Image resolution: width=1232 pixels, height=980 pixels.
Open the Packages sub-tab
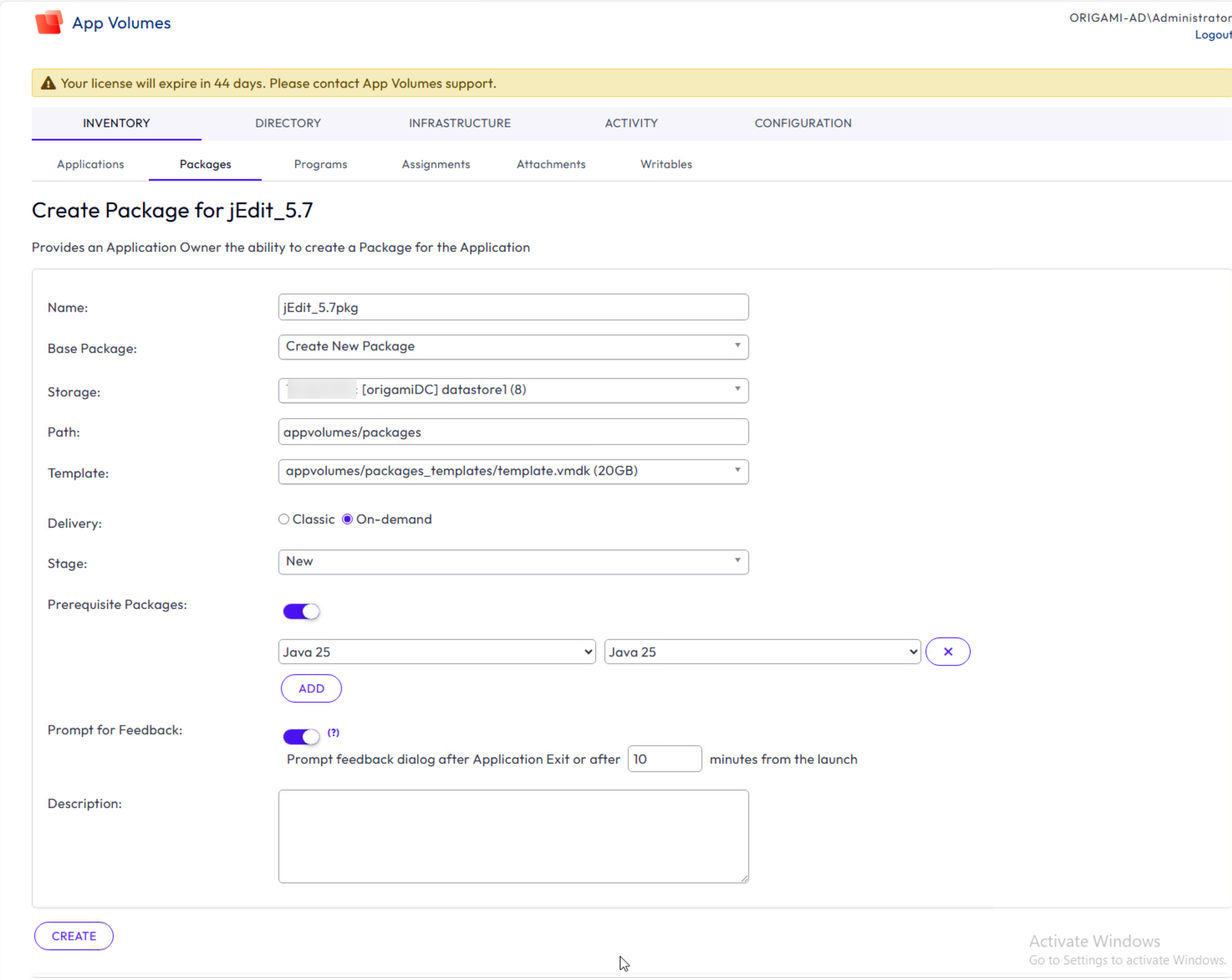[x=205, y=164]
